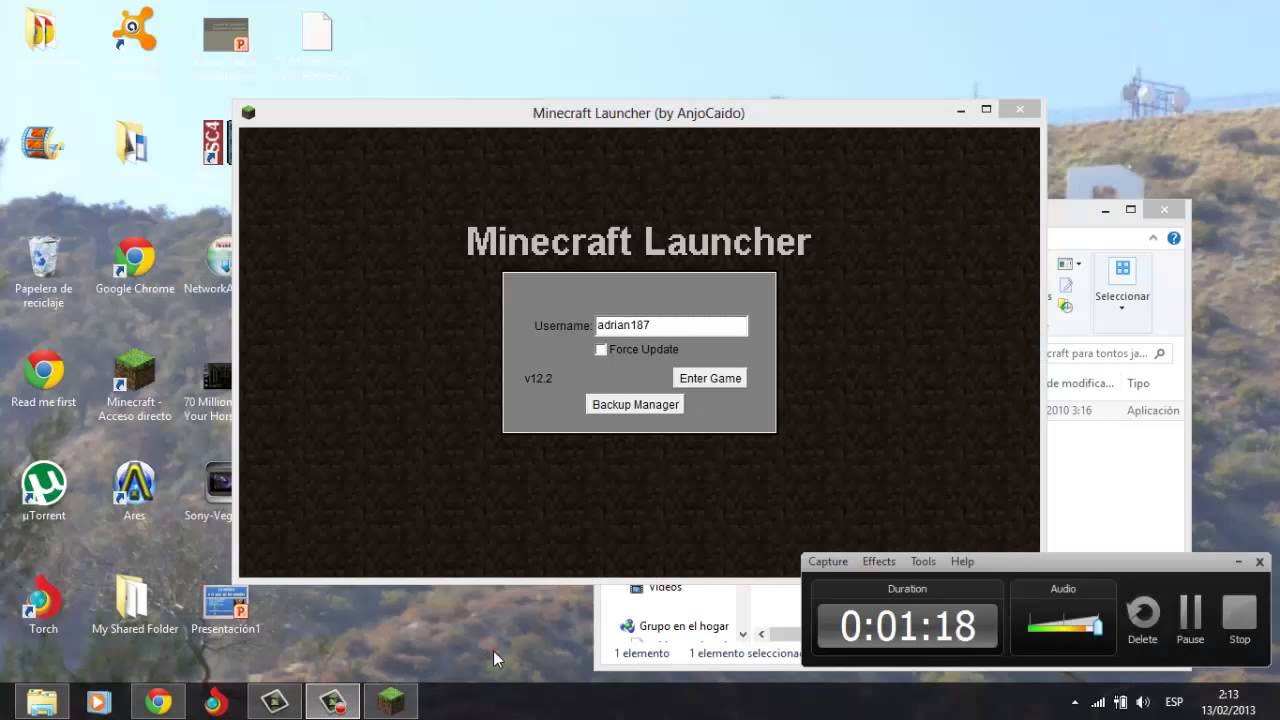Open Google Chrome from the taskbar

tap(157, 702)
